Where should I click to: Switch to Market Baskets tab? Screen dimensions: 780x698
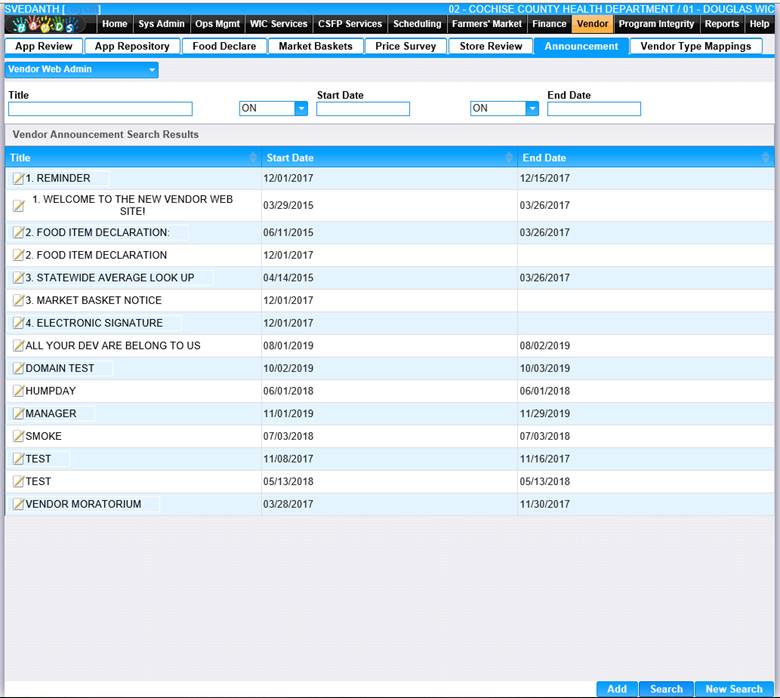(316, 46)
